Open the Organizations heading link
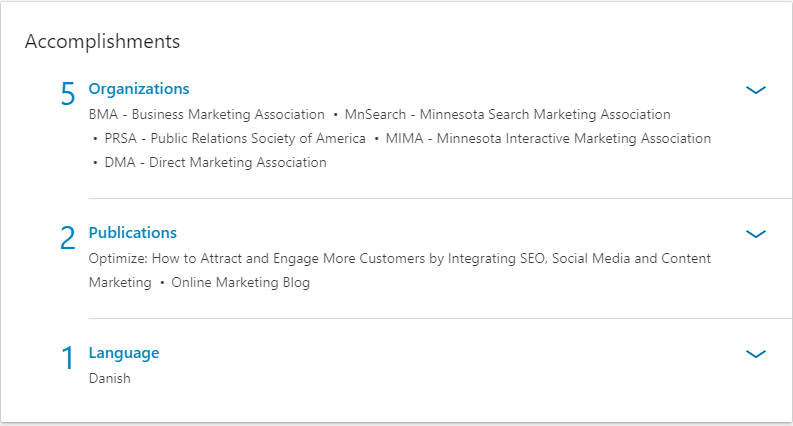793x426 pixels. (139, 89)
